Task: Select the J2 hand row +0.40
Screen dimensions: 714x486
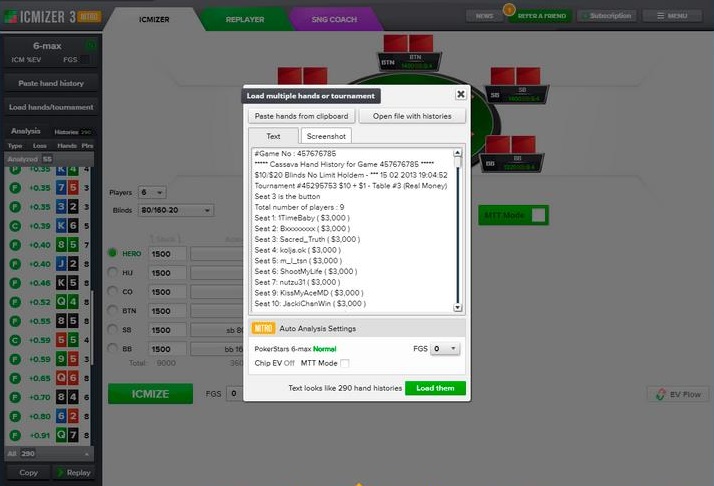Action: click(x=48, y=264)
